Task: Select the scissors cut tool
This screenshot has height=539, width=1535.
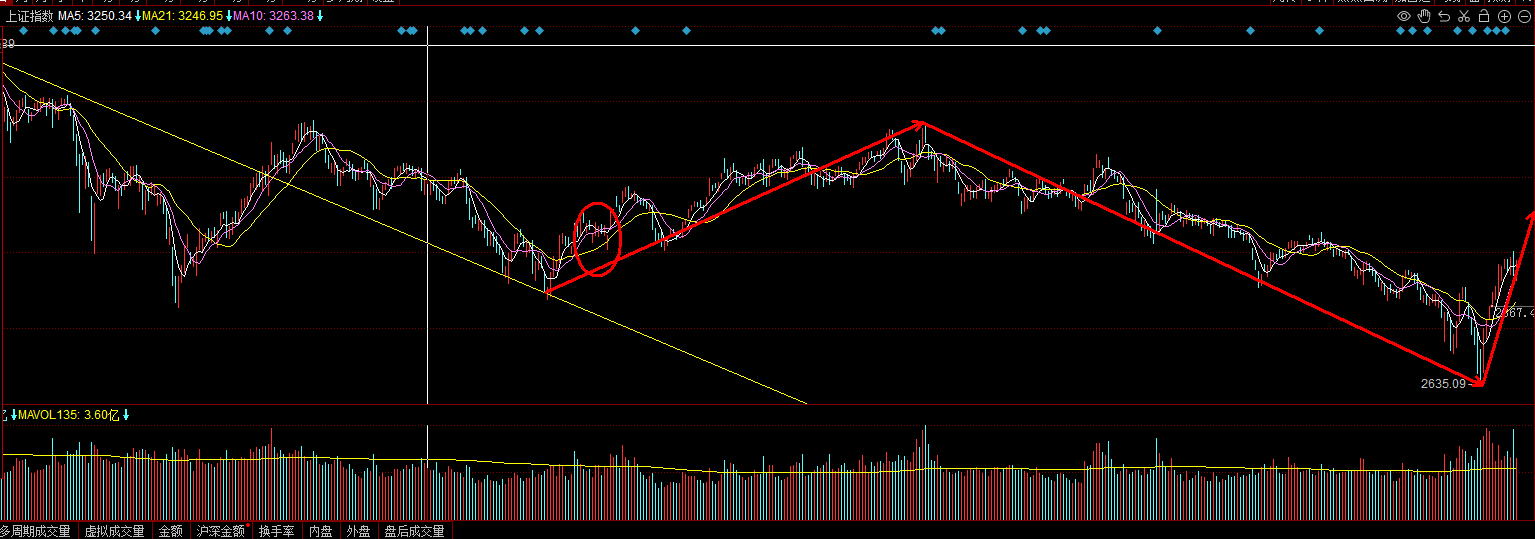Action: click(x=1464, y=16)
